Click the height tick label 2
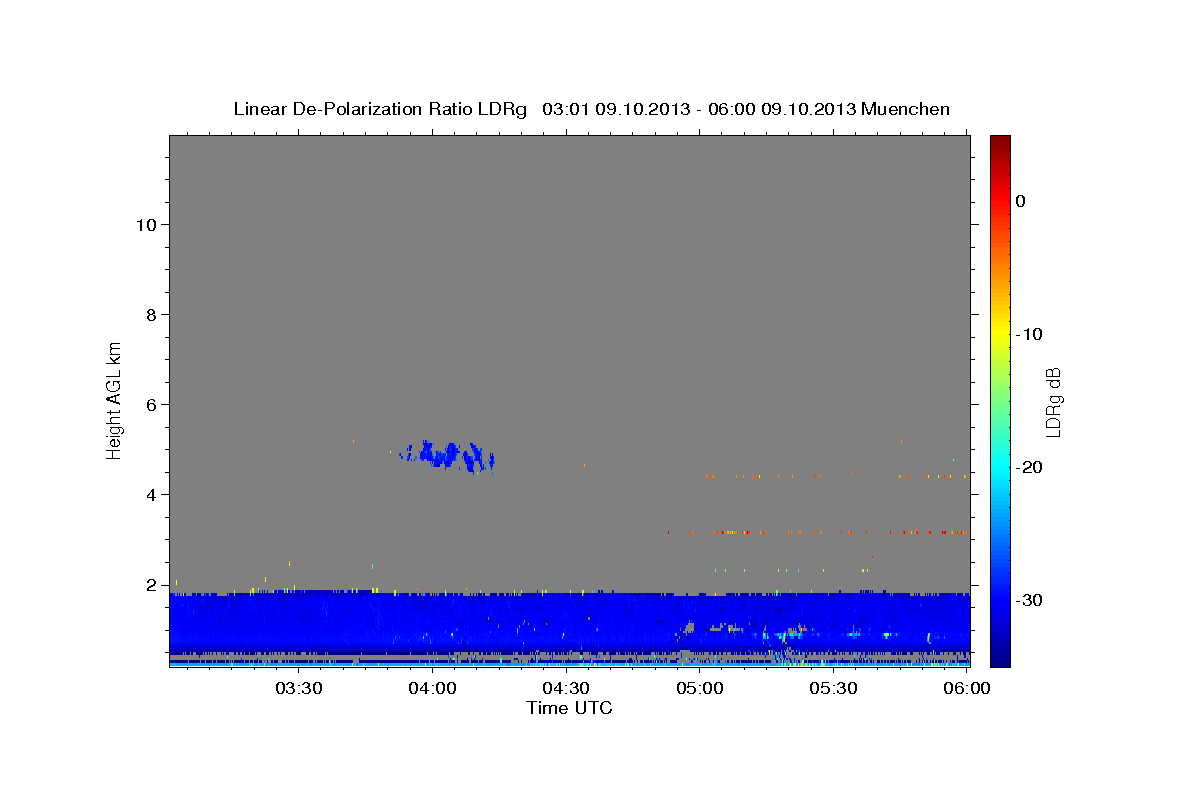This screenshot has height=800, width=1200. (x=151, y=585)
